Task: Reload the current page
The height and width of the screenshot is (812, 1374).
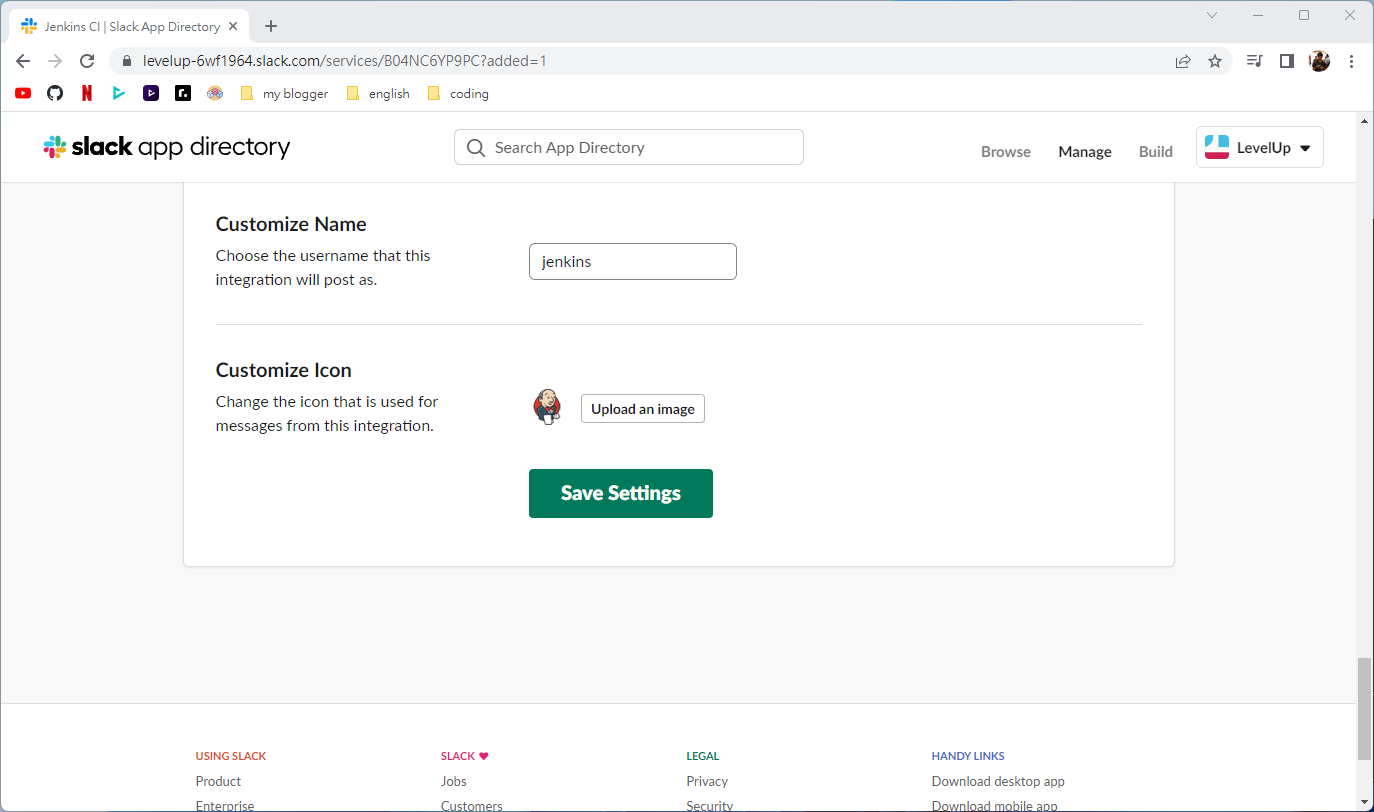Action: pos(87,61)
